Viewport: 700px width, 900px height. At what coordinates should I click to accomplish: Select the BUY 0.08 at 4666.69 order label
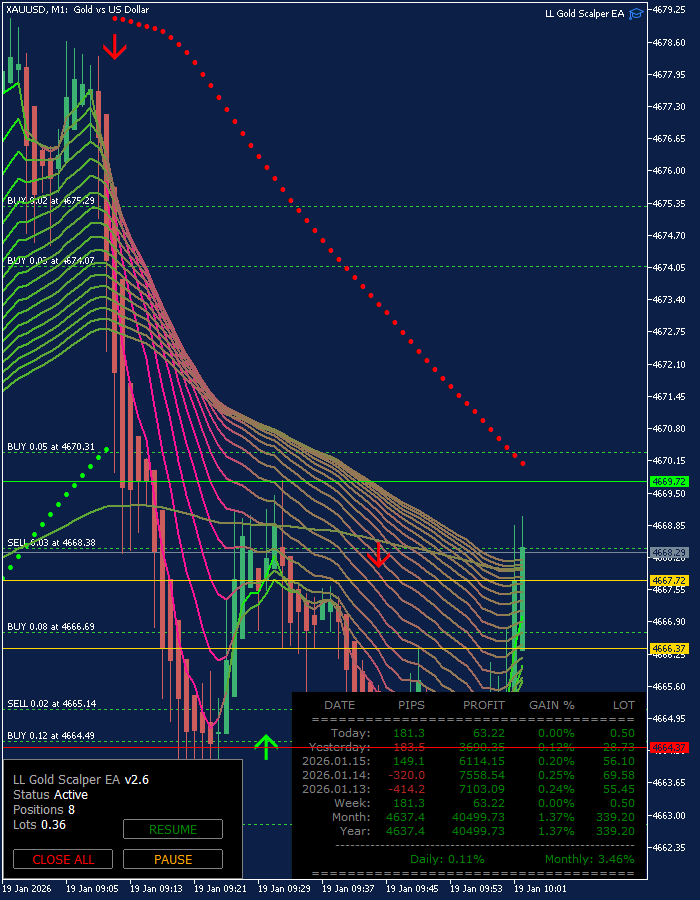point(50,626)
